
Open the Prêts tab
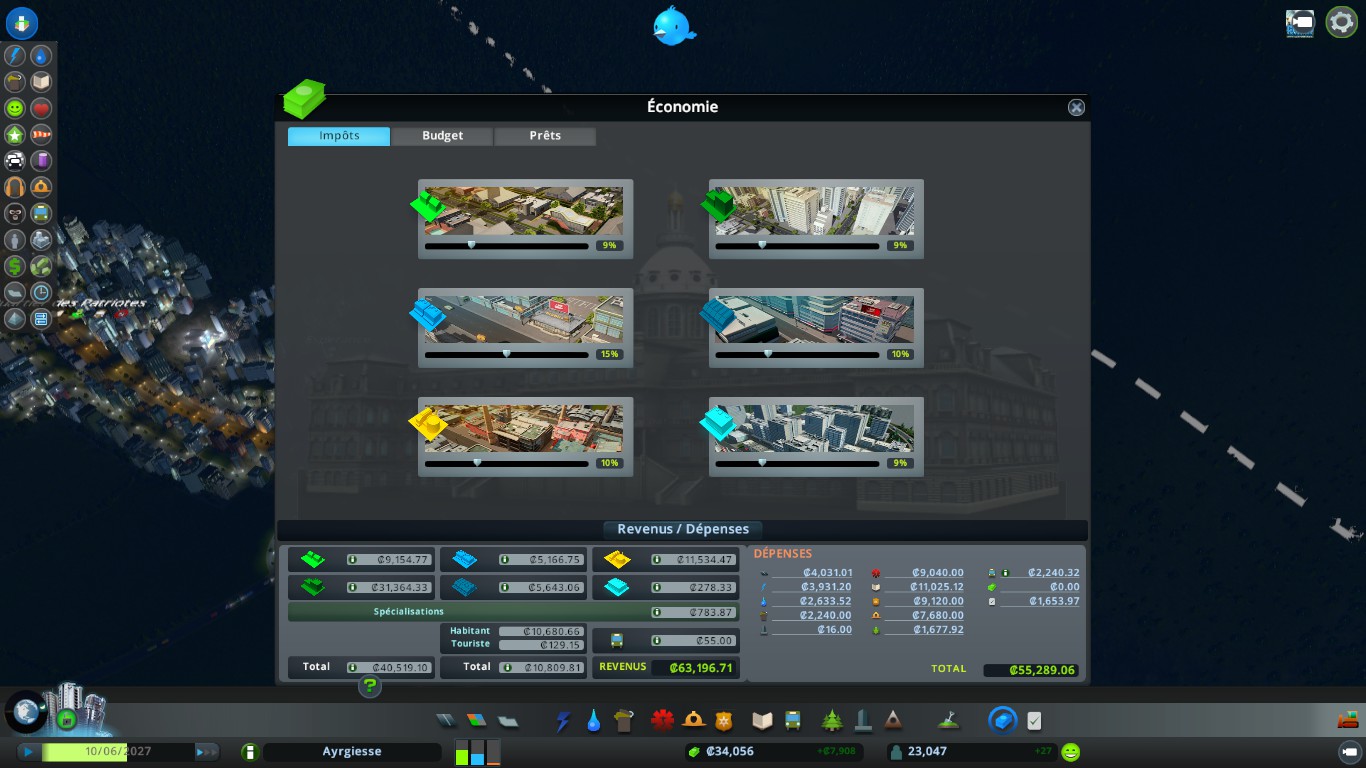[x=545, y=136]
